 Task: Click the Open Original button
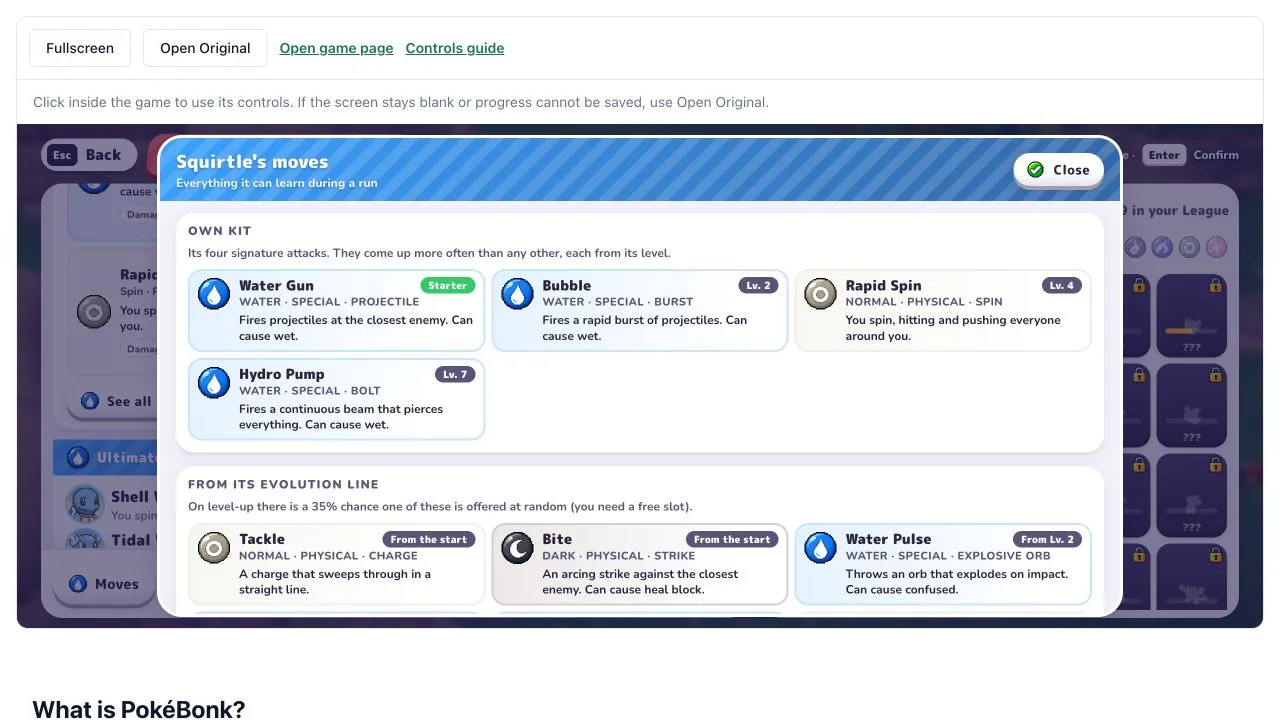(x=205, y=48)
